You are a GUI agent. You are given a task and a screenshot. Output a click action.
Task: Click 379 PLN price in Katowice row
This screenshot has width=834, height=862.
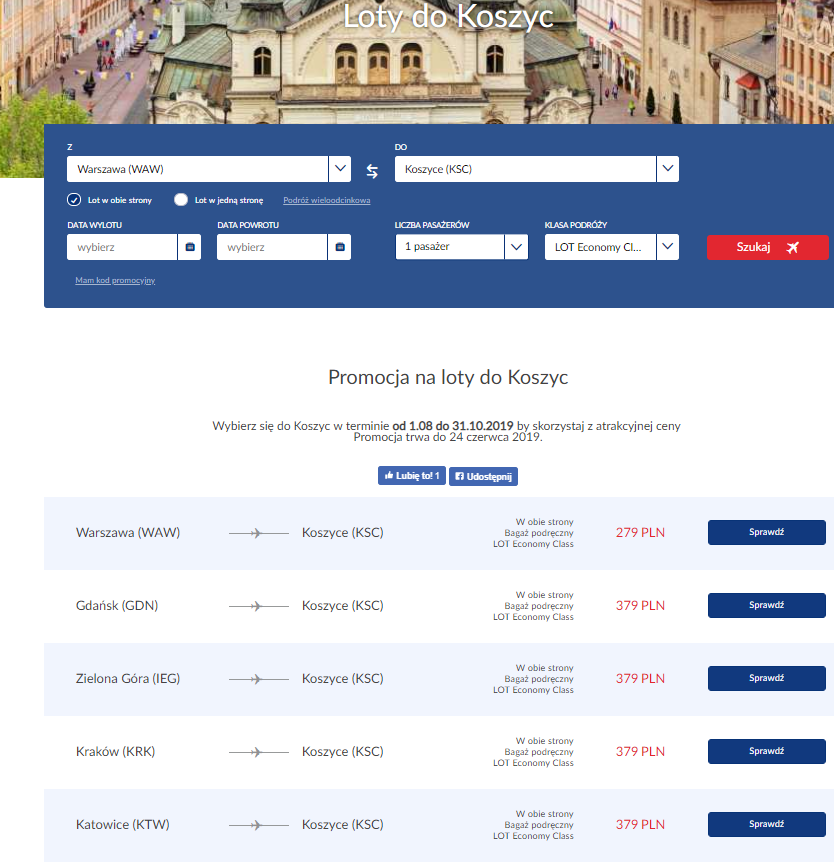[640, 825]
